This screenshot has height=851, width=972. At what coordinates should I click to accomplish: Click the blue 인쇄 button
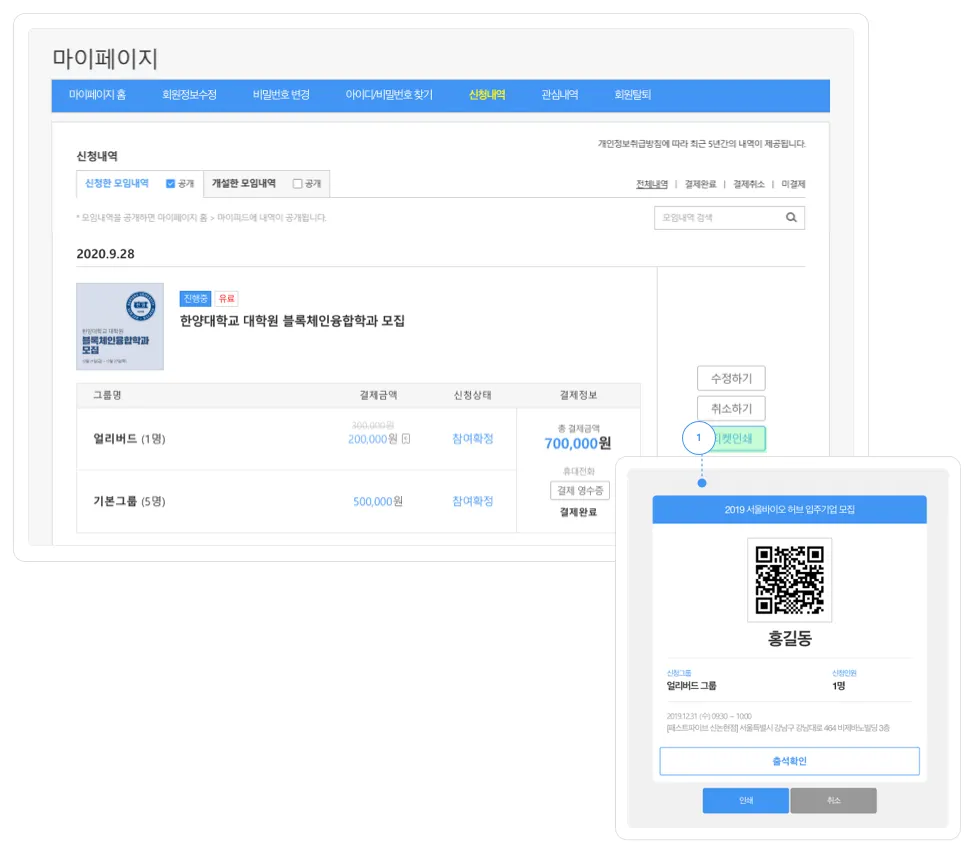(746, 801)
